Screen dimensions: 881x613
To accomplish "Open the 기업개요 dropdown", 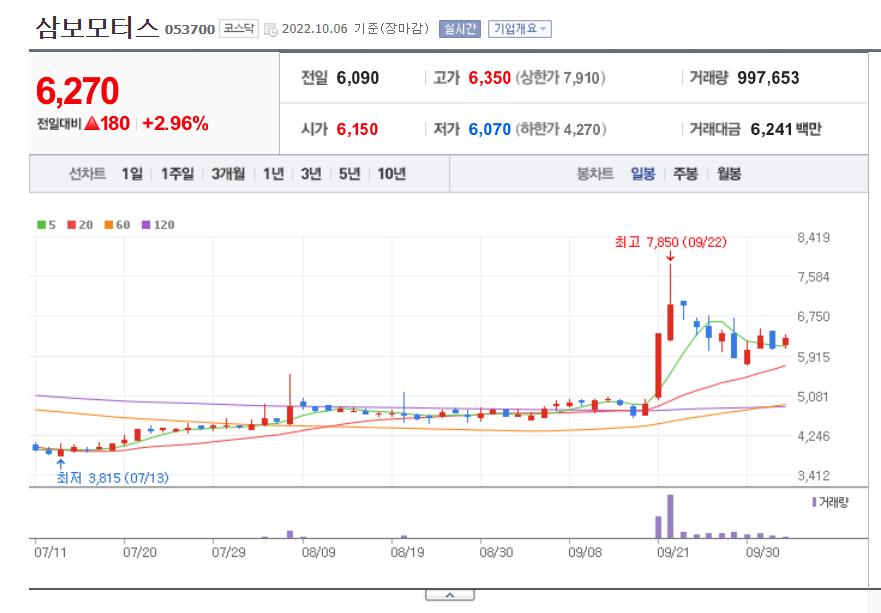I will 520,29.
